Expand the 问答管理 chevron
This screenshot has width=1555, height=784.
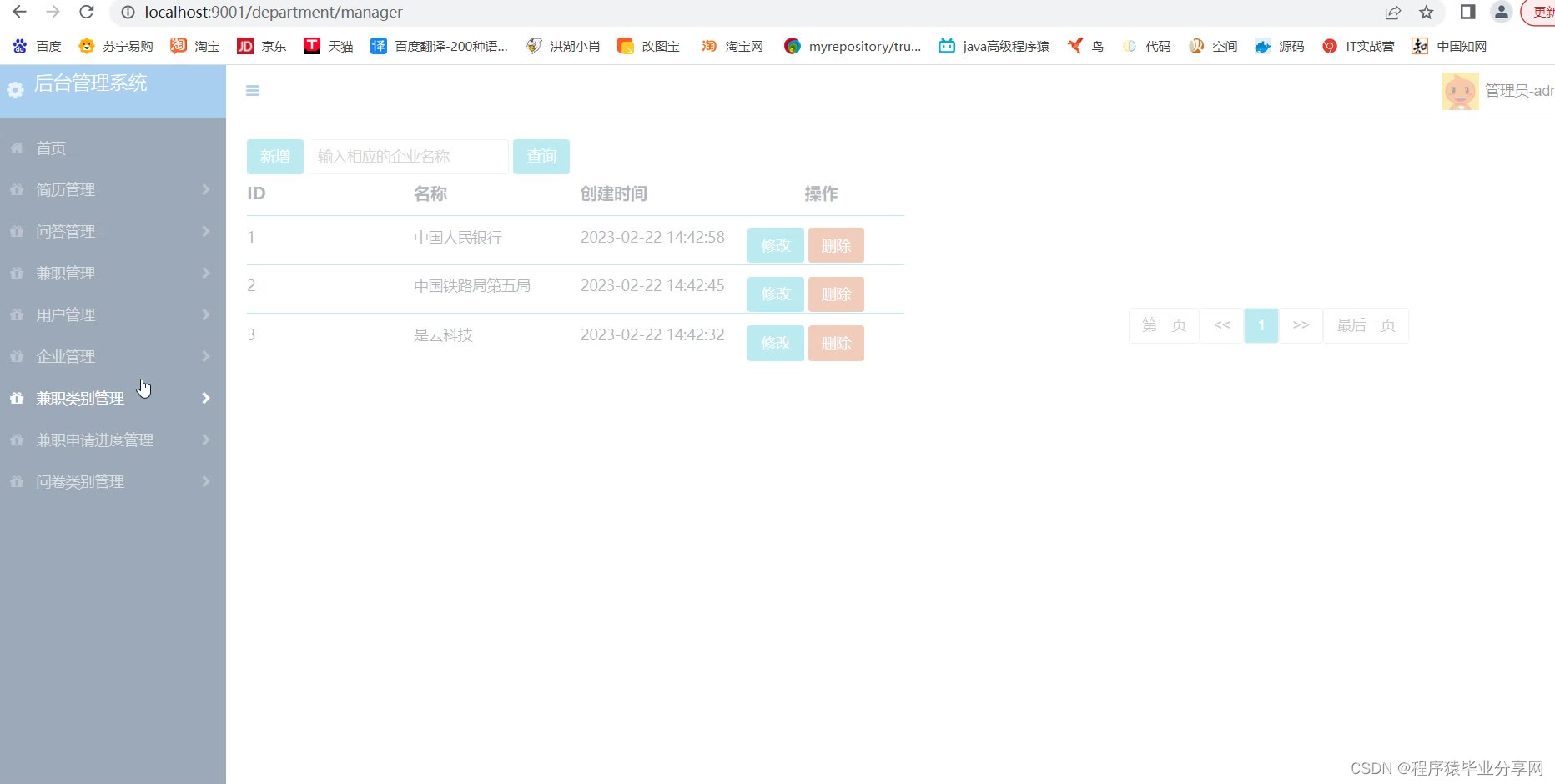tap(205, 231)
